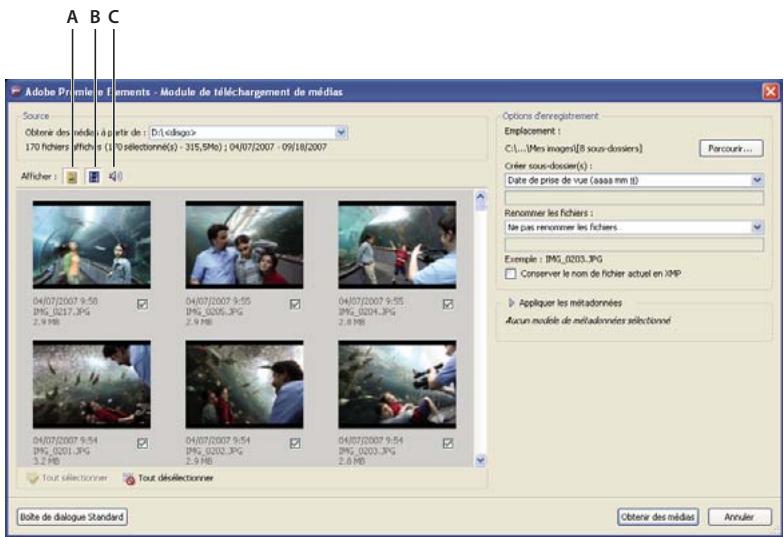The width and height of the screenshot is (784, 537).
Task: Switch to Boîte de dialogue Standard
Action: 72,517
